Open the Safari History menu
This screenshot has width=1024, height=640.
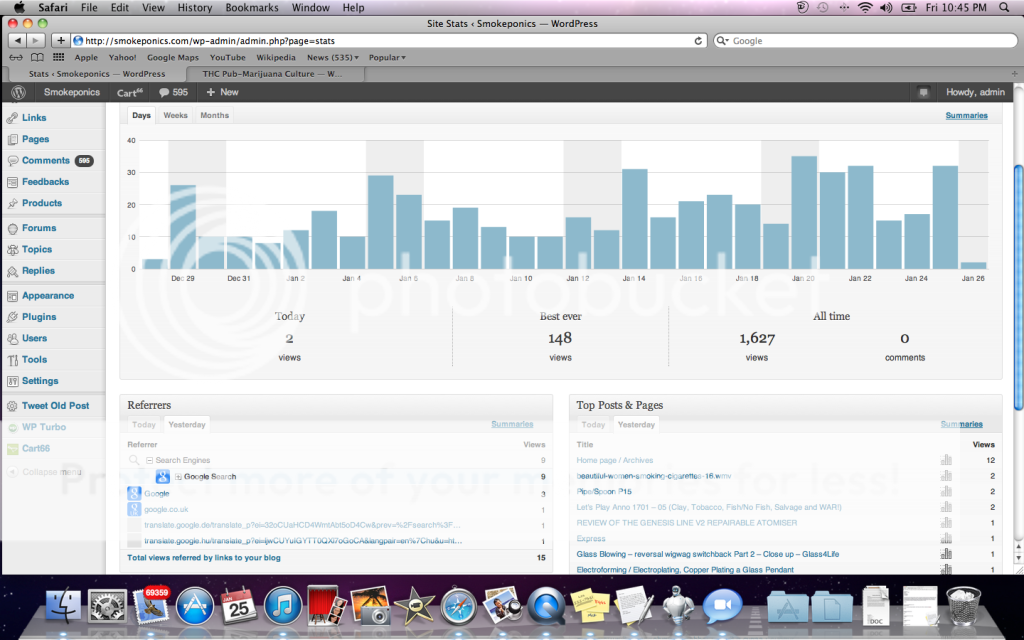[x=195, y=7]
